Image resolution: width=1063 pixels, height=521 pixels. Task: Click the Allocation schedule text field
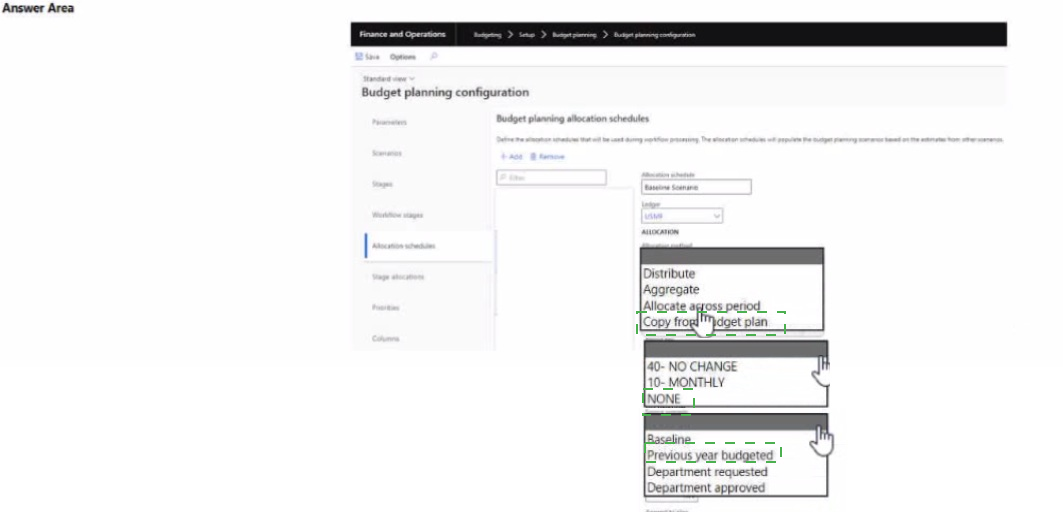tap(695, 187)
